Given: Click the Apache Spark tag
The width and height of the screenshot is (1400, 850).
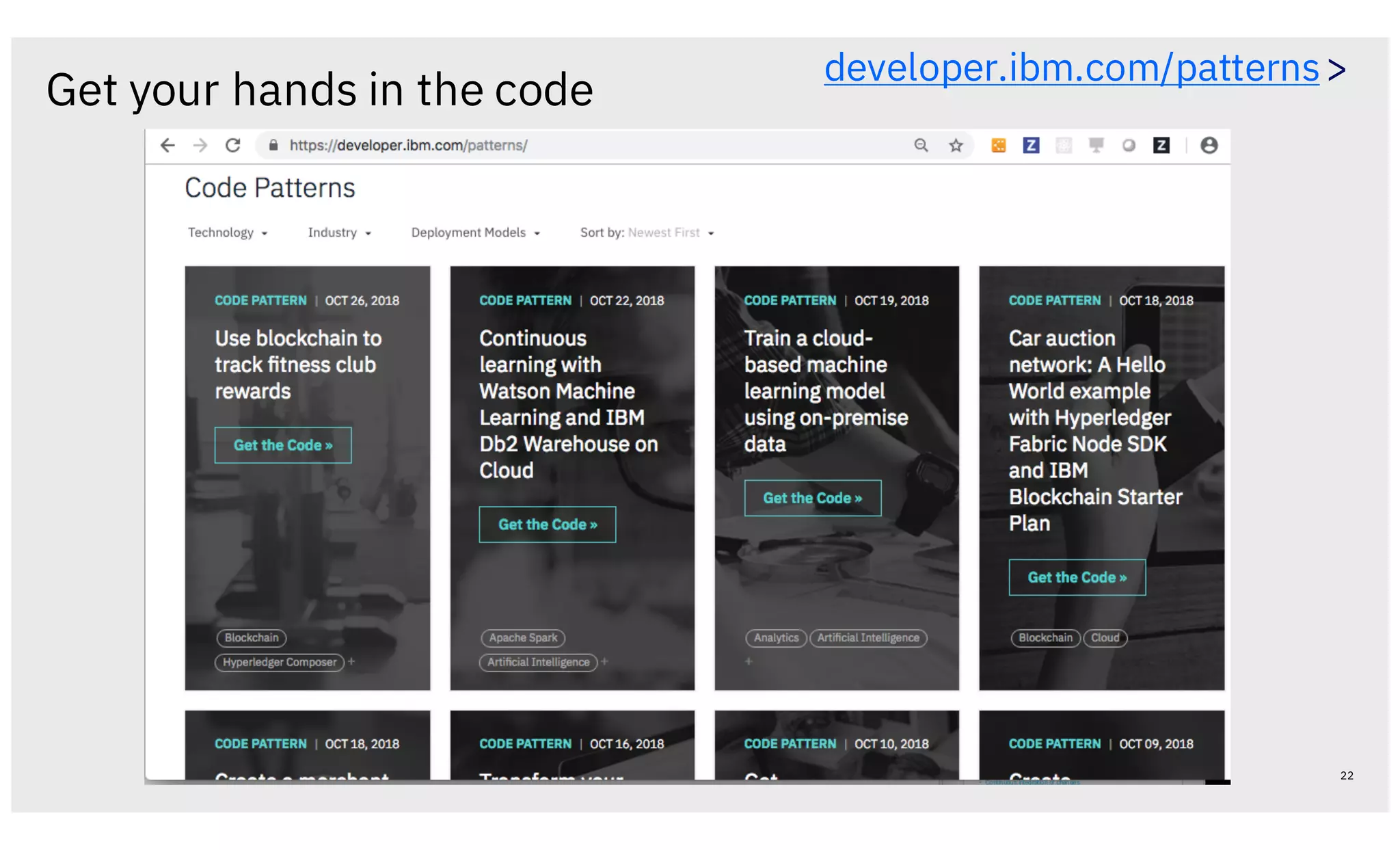Looking at the screenshot, I should pos(523,637).
